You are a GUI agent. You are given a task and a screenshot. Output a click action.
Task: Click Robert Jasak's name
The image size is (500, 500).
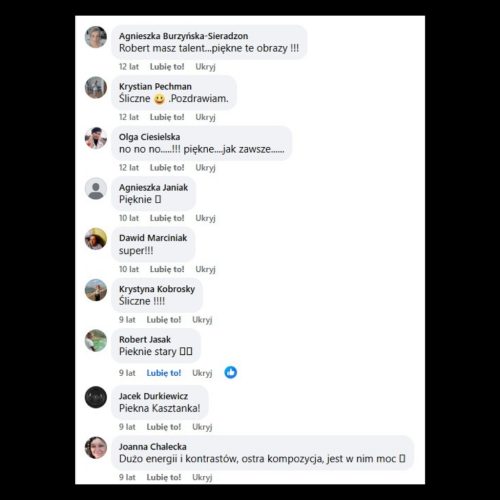145,339
